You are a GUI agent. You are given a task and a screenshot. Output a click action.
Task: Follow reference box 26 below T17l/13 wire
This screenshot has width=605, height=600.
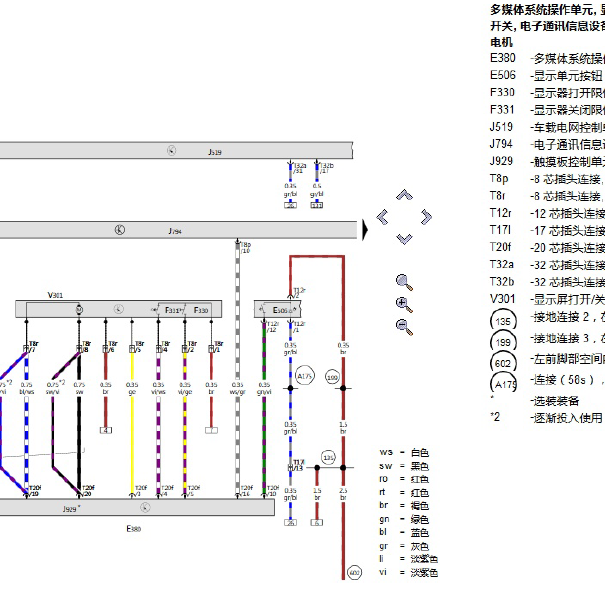(291, 522)
